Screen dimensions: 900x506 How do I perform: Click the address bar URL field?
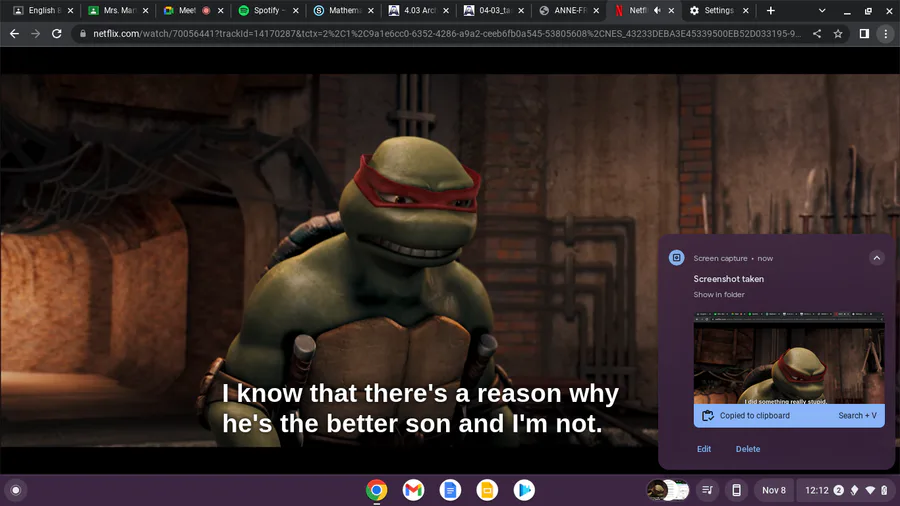(447, 34)
